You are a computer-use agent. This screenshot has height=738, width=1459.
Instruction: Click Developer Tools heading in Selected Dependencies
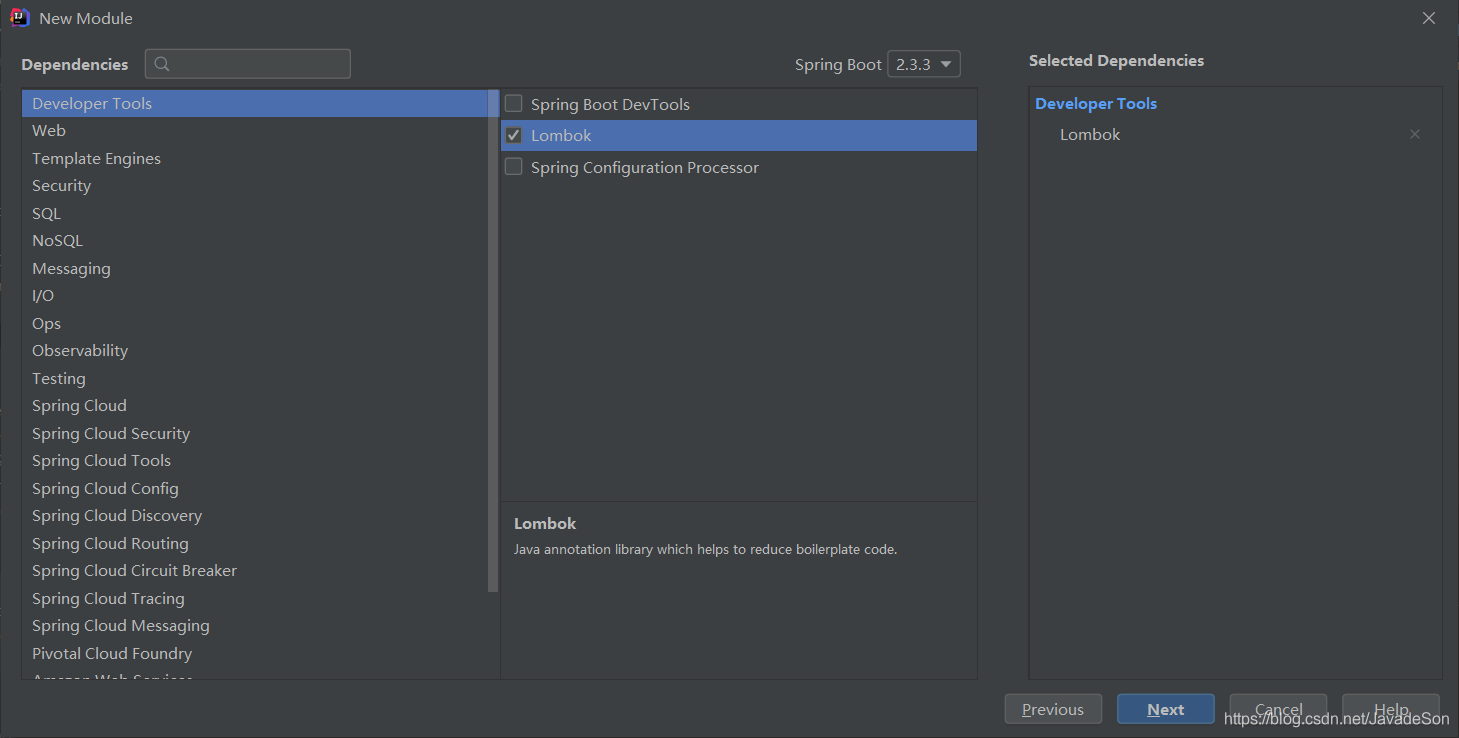[1096, 103]
